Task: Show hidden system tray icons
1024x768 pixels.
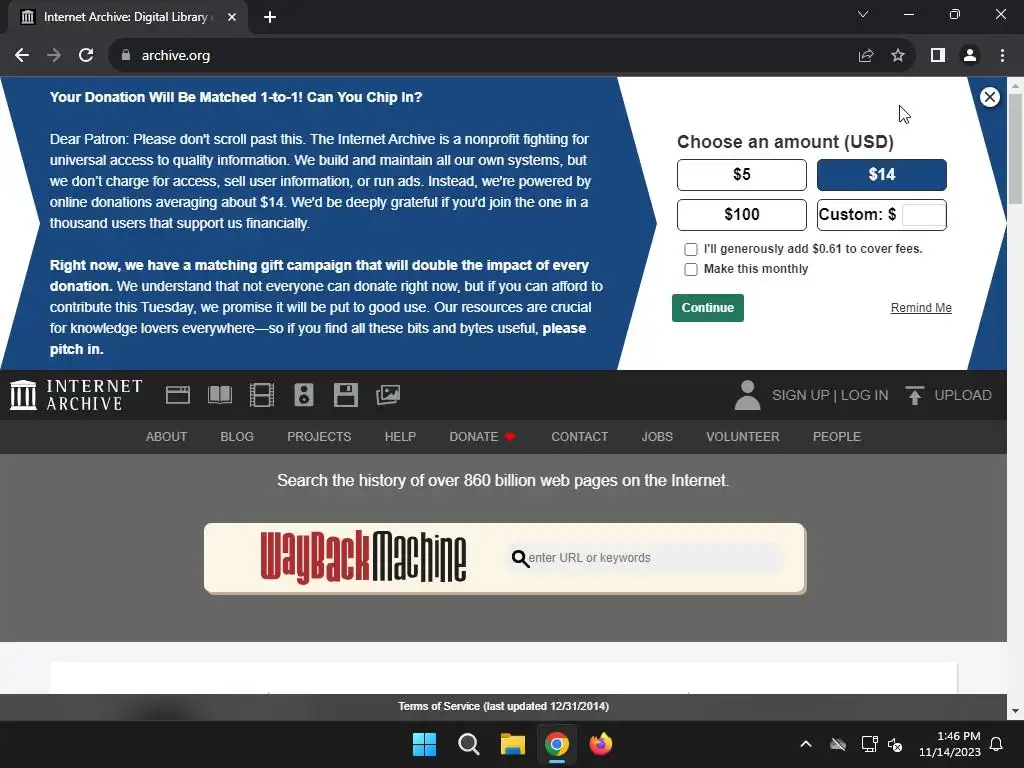Action: coord(806,744)
